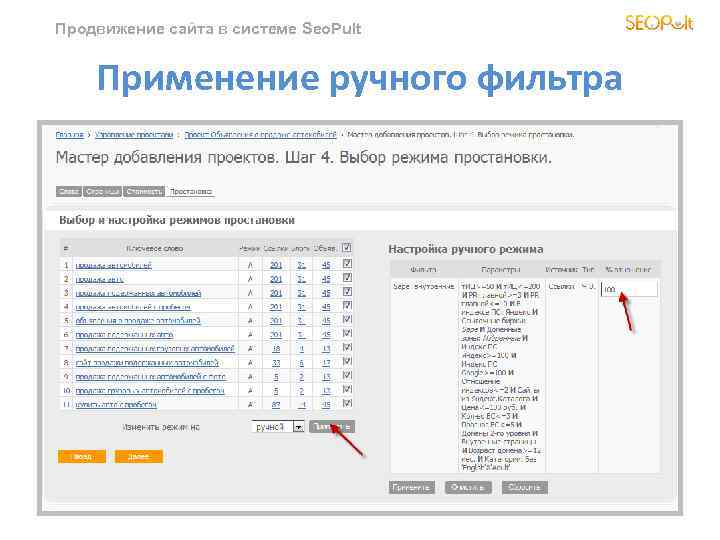
Task: Open the keyword link in row 5
Action: pos(138,321)
